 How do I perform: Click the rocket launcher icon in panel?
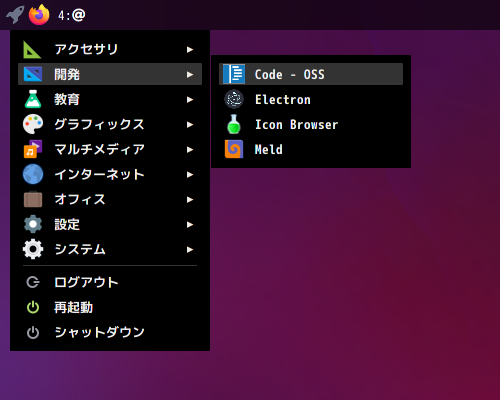coord(15,15)
